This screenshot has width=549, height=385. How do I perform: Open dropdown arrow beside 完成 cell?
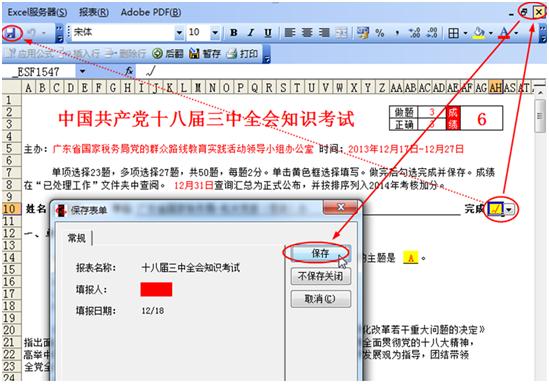[509, 209]
